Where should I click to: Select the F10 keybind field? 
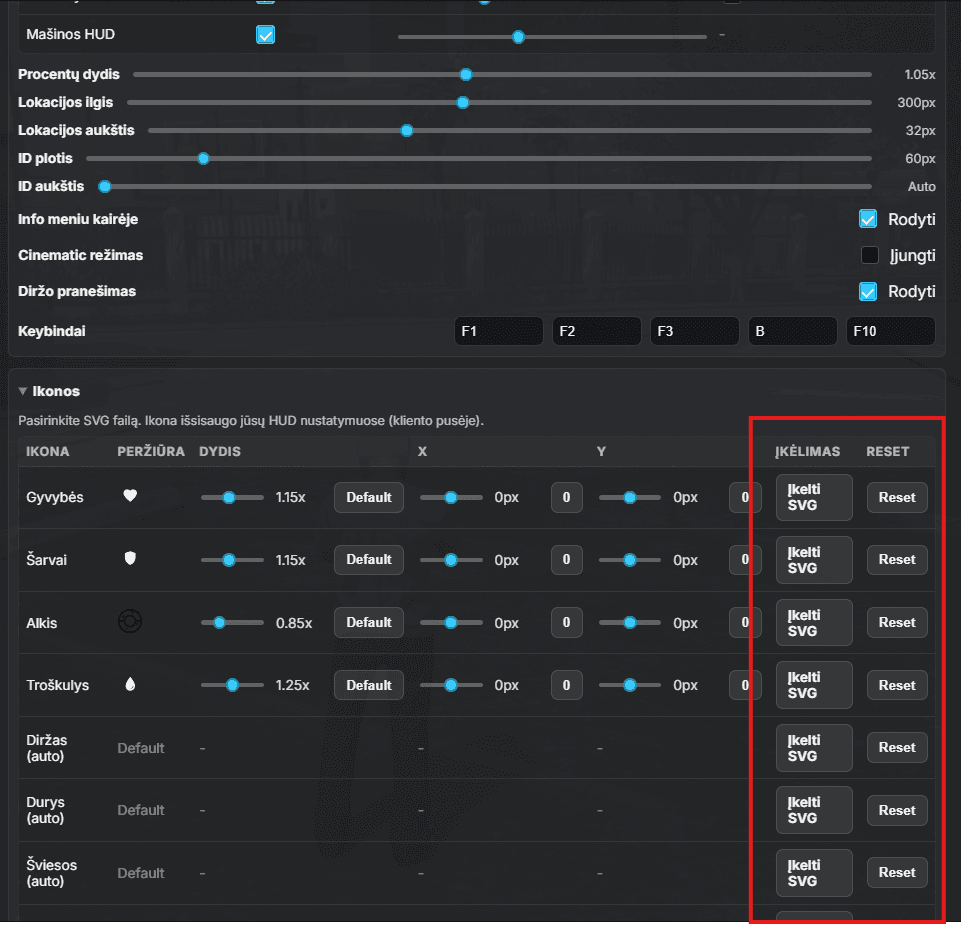[890, 331]
